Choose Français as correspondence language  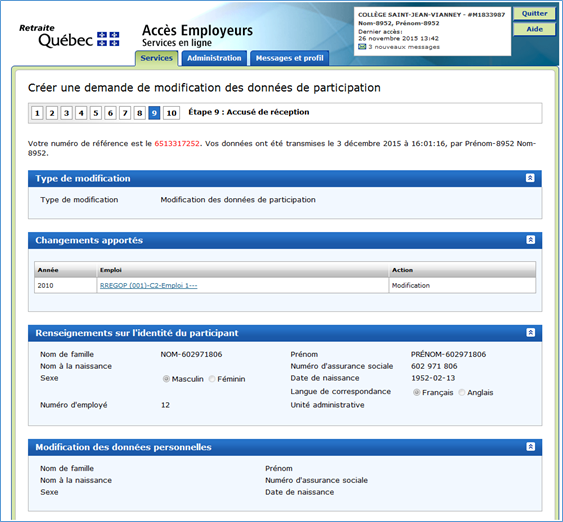(x=416, y=392)
